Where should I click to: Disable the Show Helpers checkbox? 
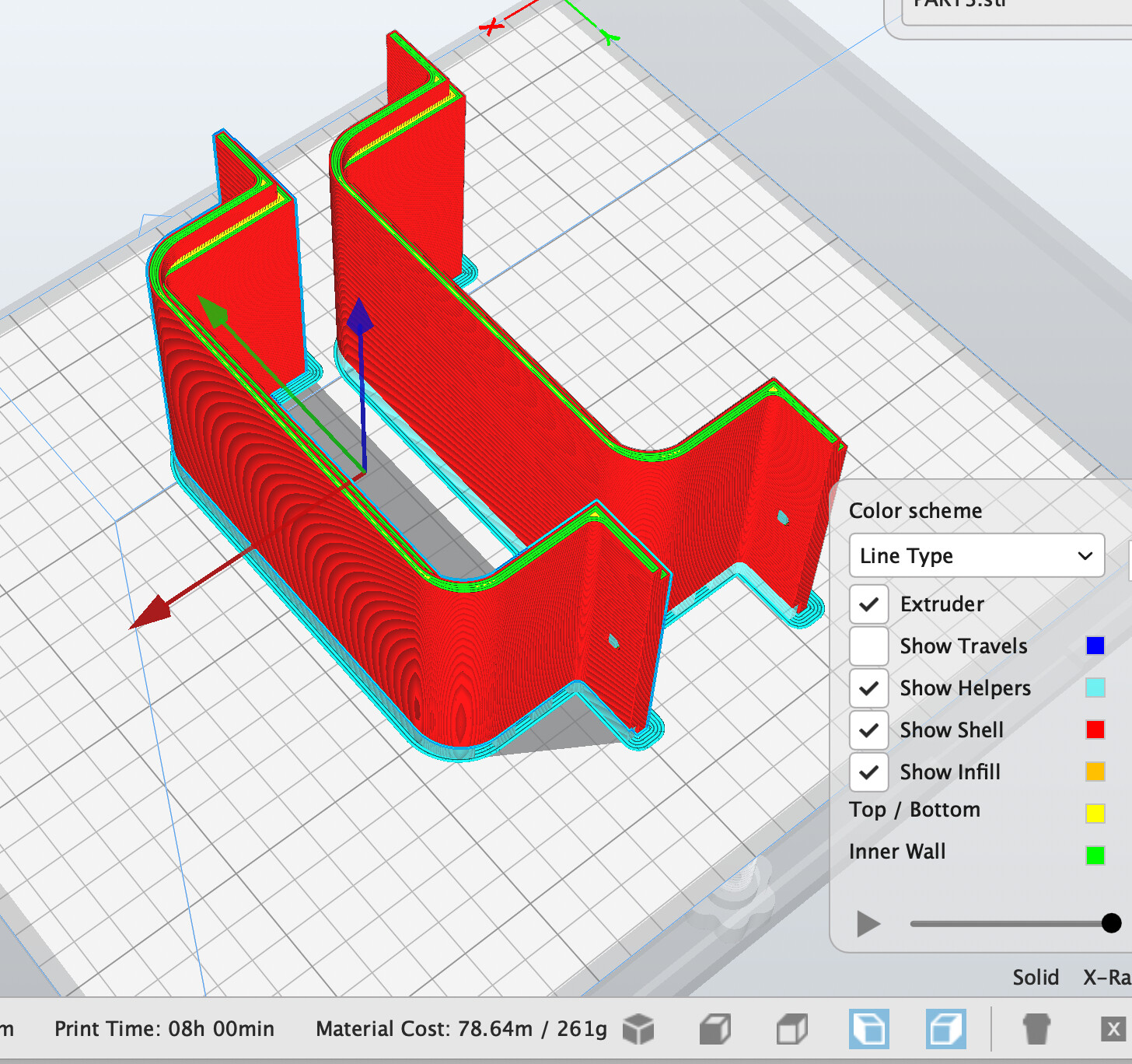pyautogui.click(x=868, y=688)
